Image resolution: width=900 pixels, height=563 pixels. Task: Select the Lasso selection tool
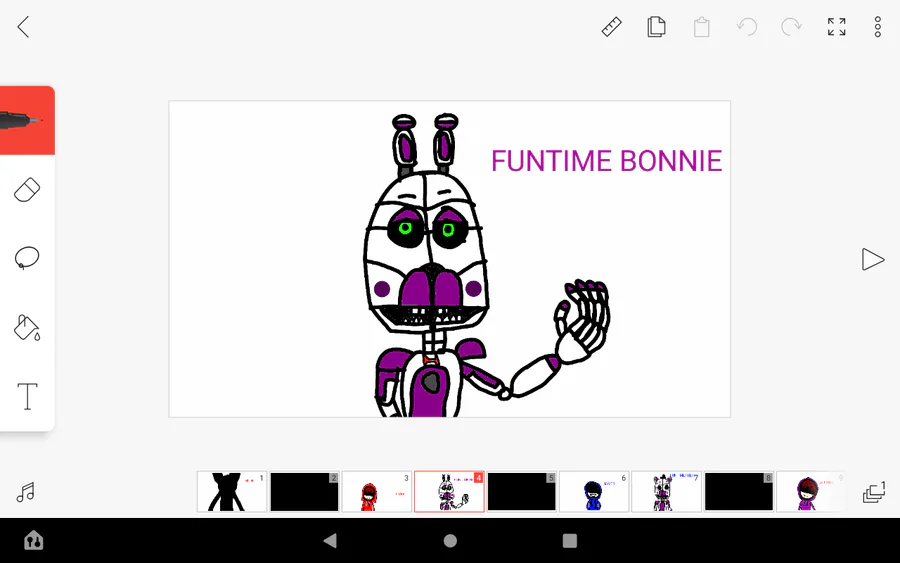pyautogui.click(x=27, y=258)
